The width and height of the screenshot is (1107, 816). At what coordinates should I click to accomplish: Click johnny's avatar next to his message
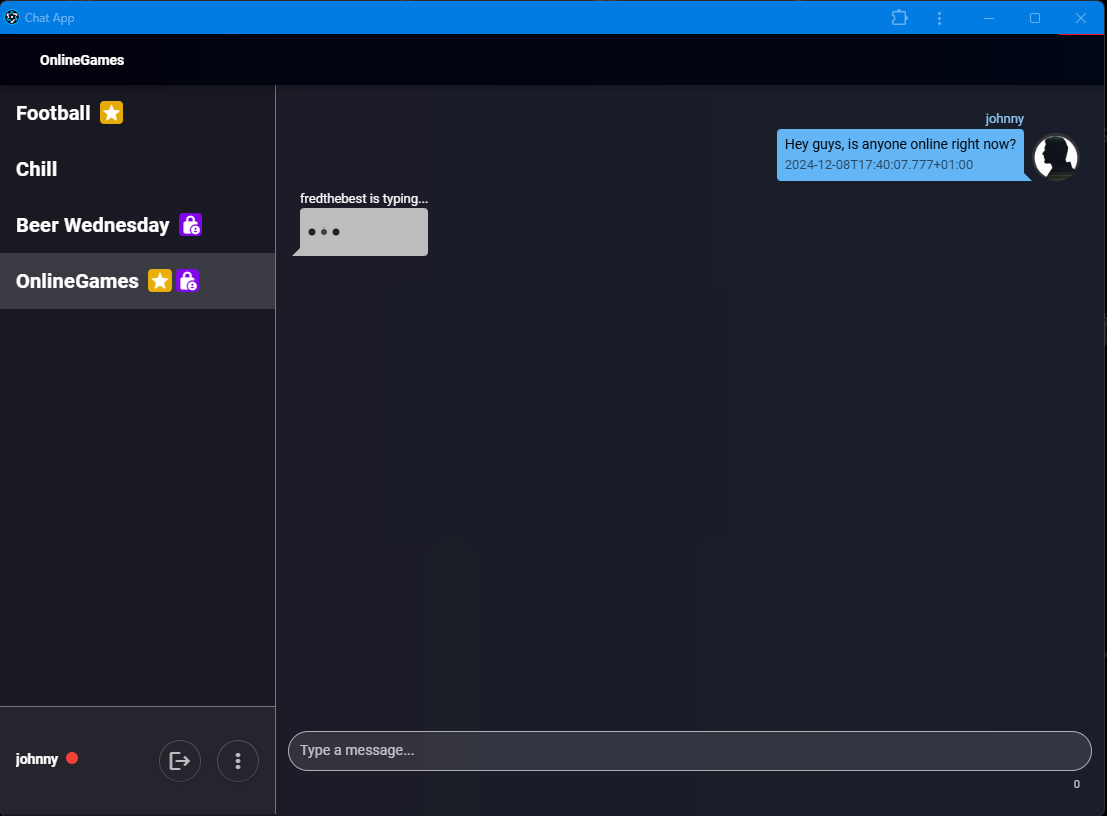[x=1055, y=157]
